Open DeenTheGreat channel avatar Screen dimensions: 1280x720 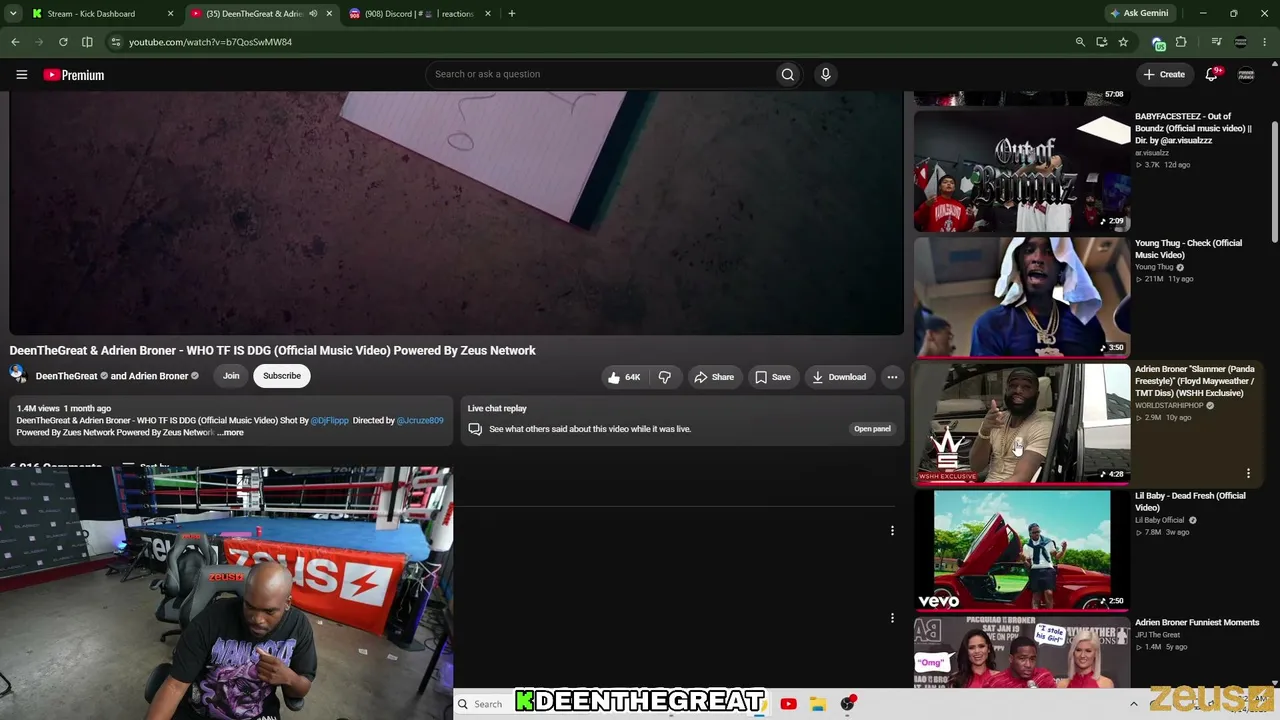[18, 375]
